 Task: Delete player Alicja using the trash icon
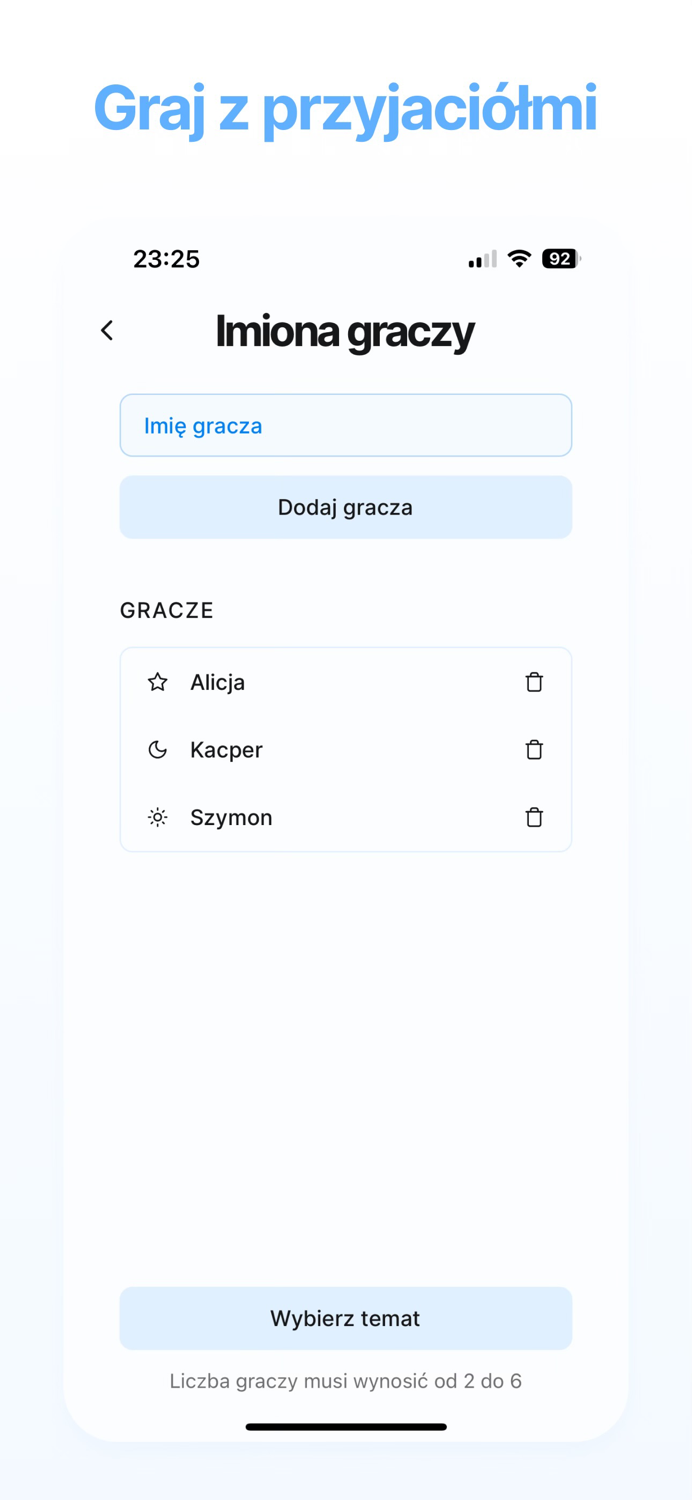535,682
